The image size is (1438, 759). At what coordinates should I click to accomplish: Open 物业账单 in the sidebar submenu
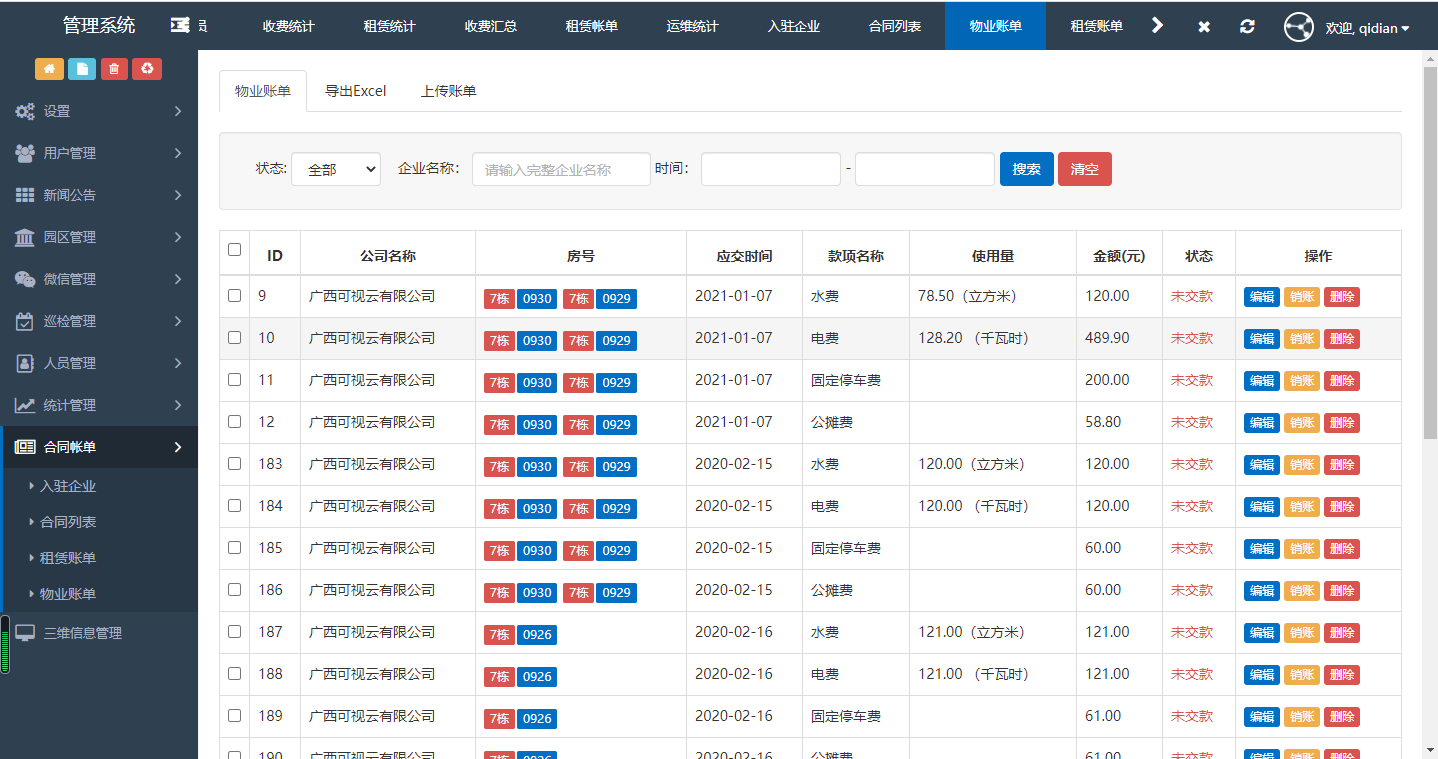click(68, 594)
